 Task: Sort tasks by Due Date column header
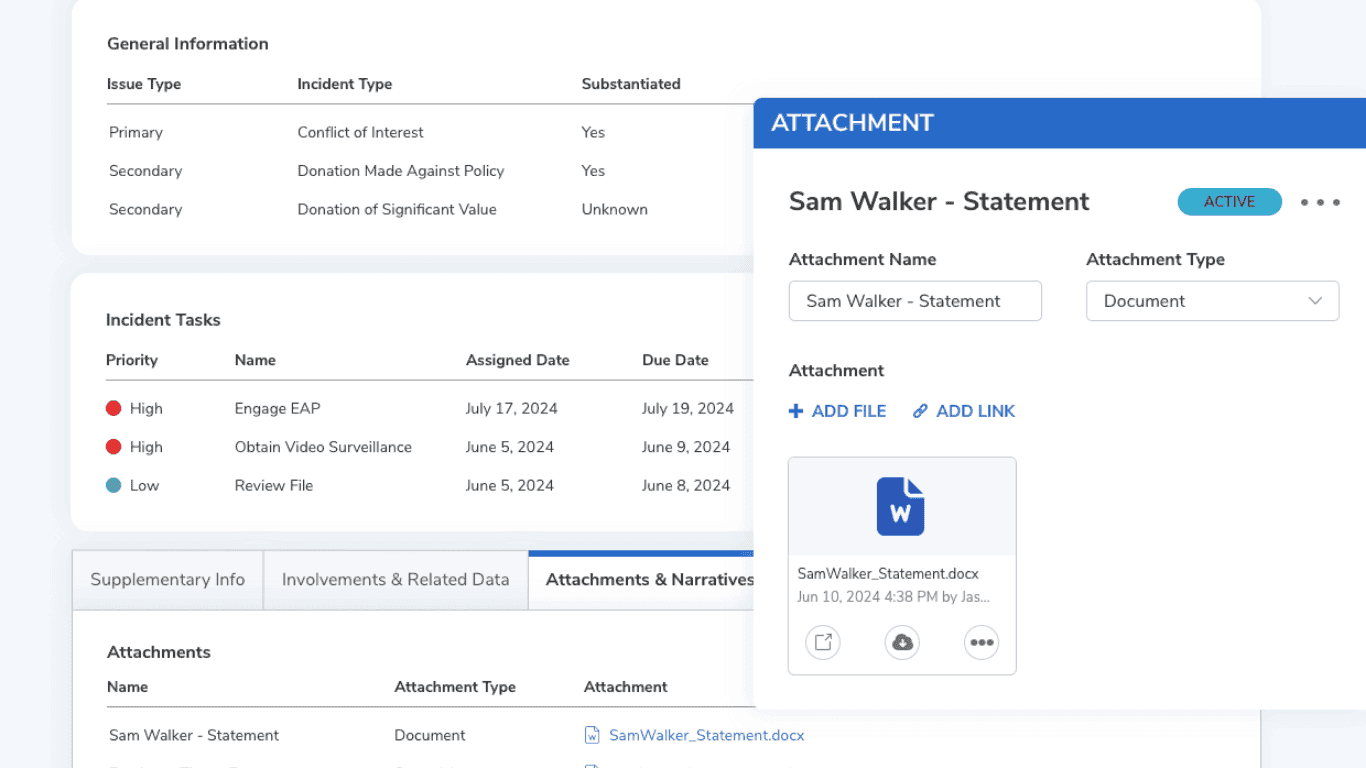675,360
